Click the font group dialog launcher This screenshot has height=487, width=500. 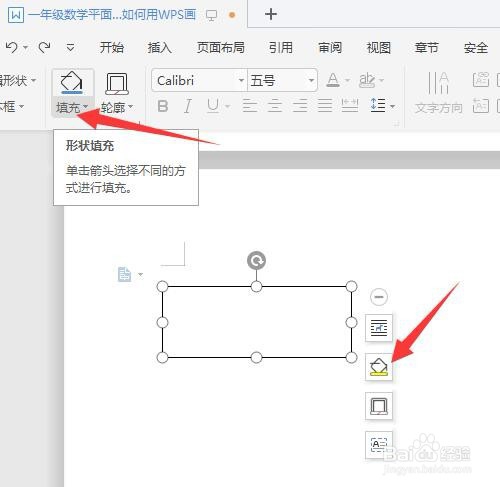tap(396, 124)
